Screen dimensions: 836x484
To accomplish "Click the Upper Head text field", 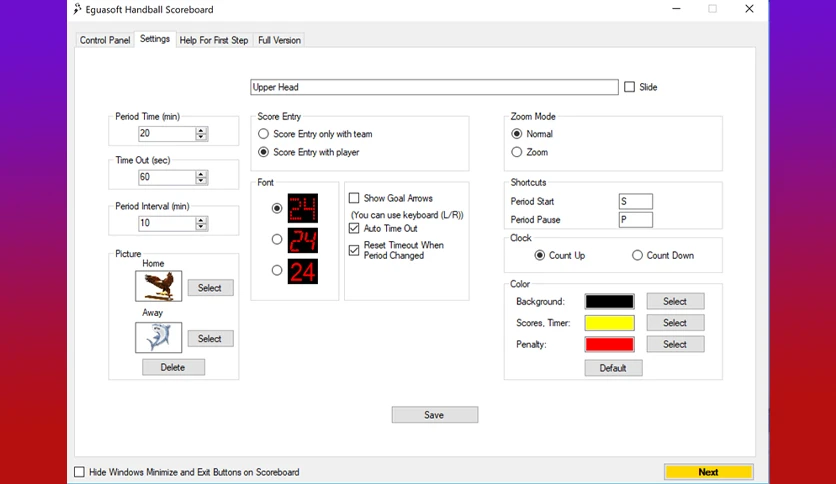I will [434, 87].
